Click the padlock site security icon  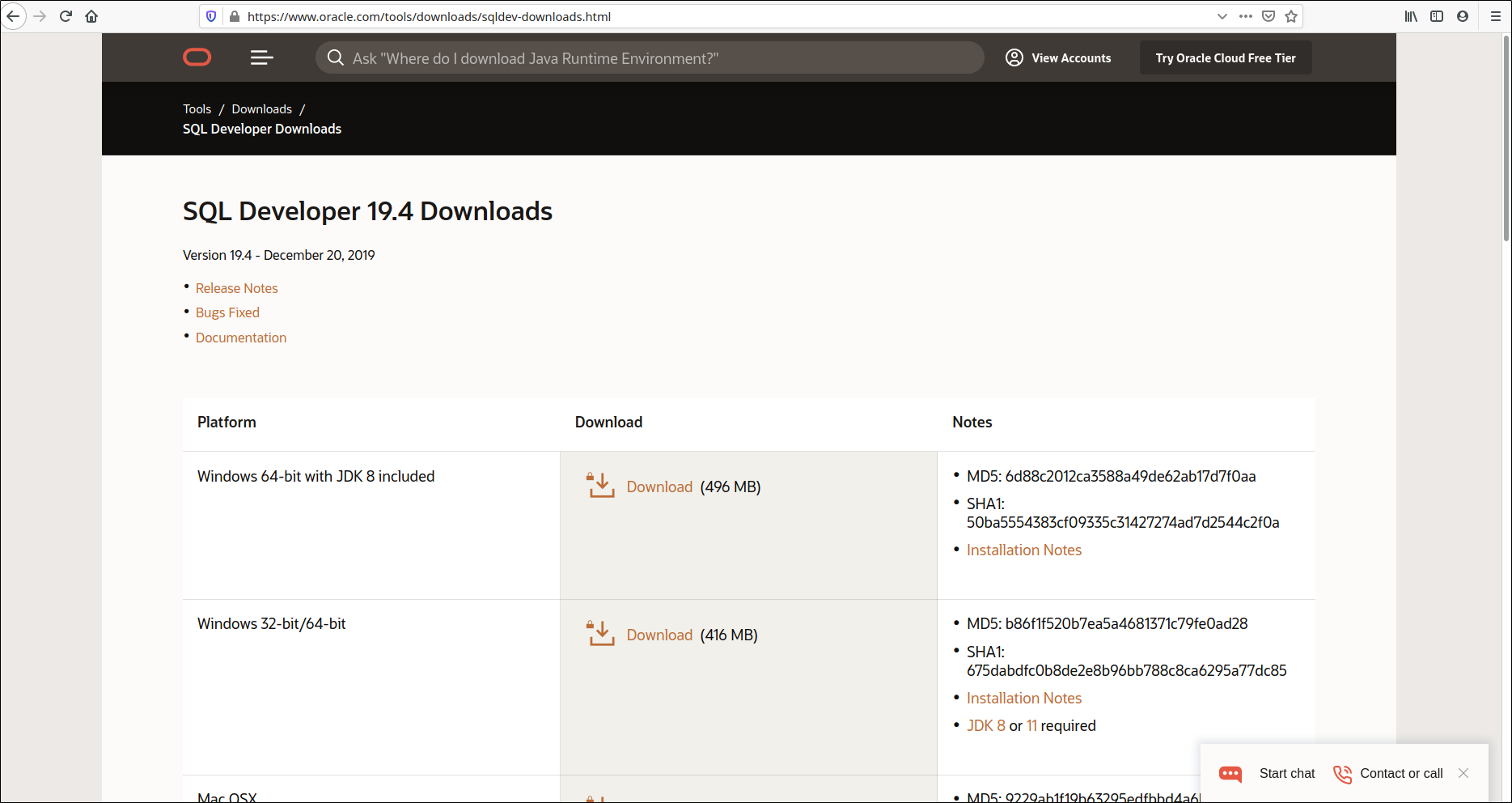[x=235, y=16]
